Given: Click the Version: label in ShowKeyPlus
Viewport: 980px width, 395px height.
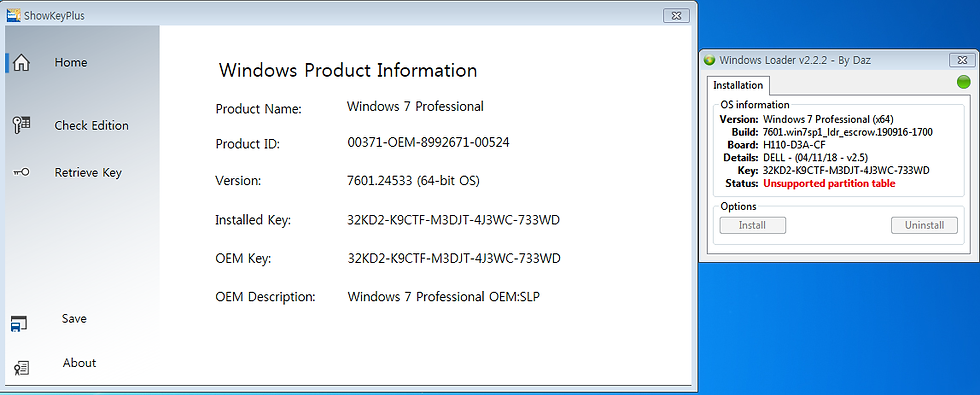Looking at the screenshot, I should [x=238, y=181].
